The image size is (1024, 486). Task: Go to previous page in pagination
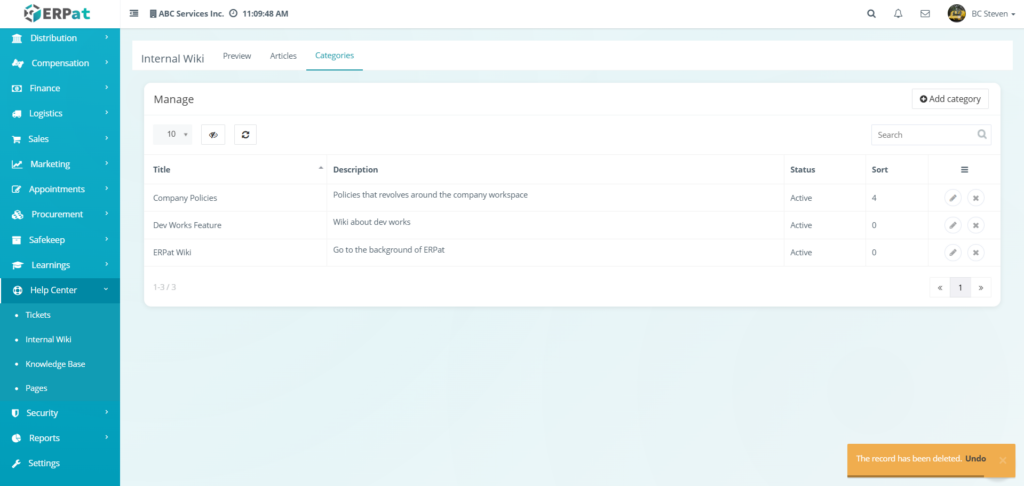[940, 287]
